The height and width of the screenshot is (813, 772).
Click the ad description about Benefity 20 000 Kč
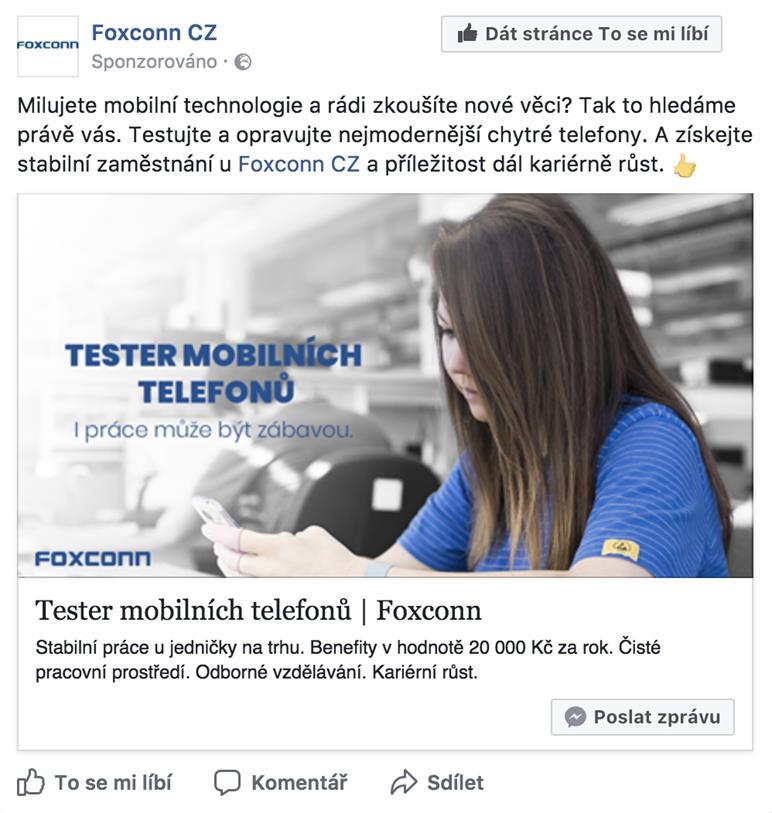coord(348,660)
